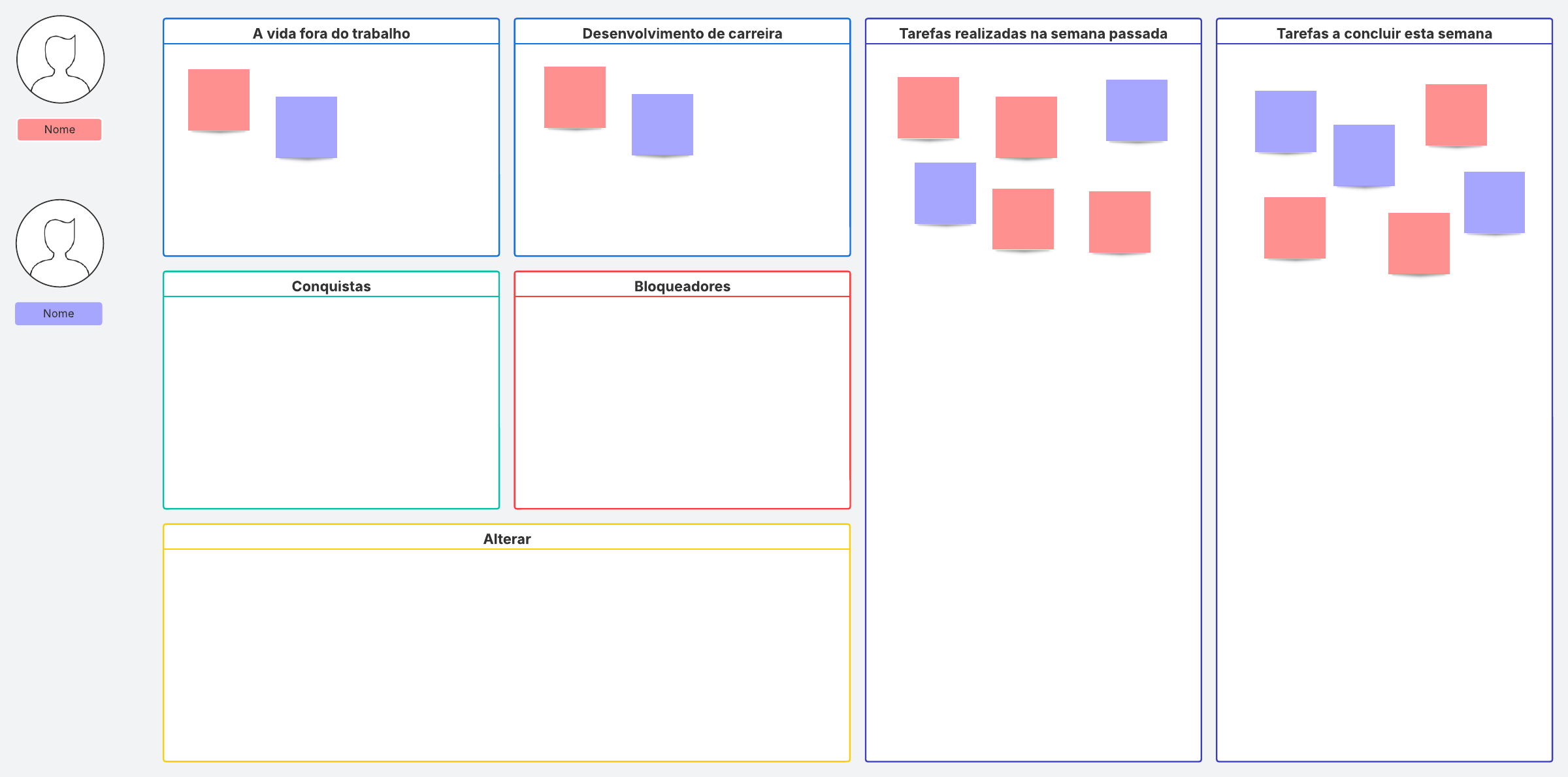Click empty area inside Bloqueadores frame
This screenshot has height=777, width=1568.
click(682, 402)
